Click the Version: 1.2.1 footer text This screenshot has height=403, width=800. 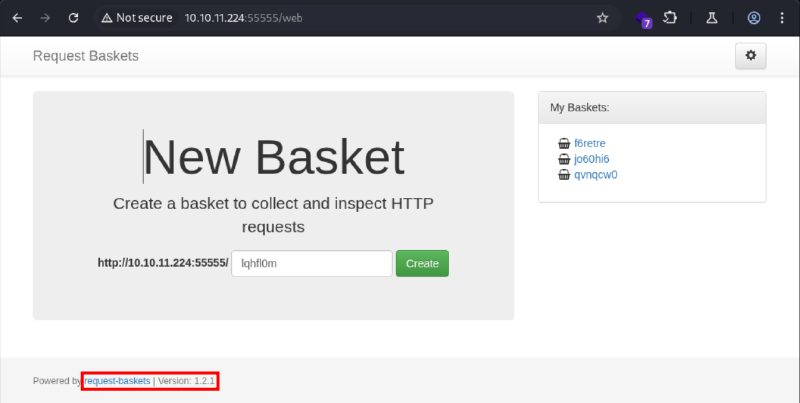pos(186,381)
